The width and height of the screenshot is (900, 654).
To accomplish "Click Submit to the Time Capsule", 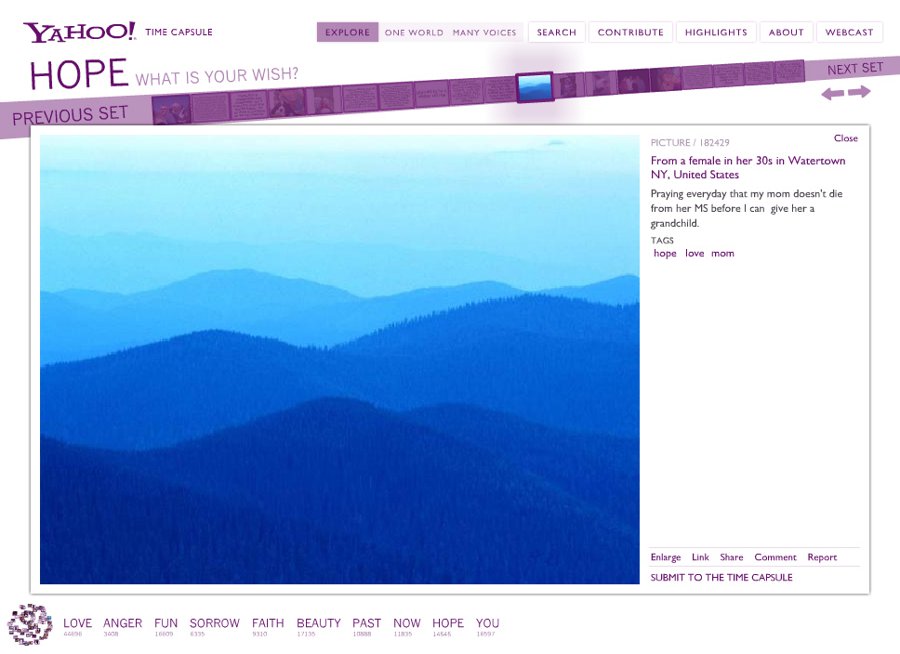I will click(x=721, y=577).
